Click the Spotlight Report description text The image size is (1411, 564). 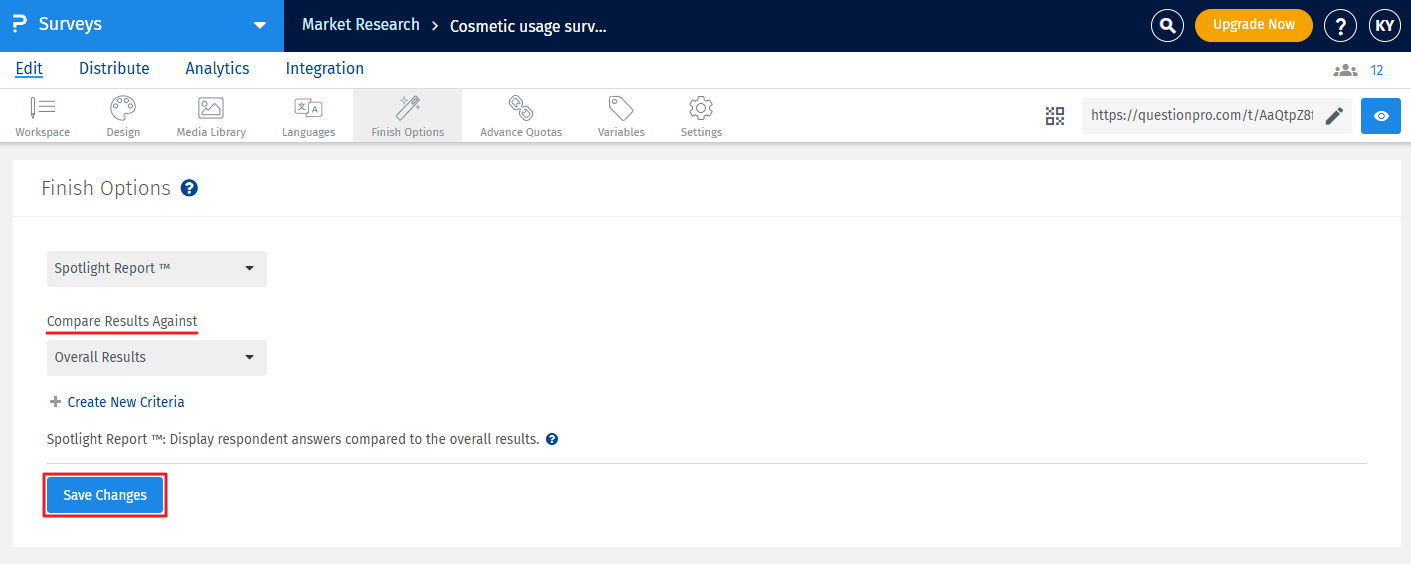pos(293,439)
